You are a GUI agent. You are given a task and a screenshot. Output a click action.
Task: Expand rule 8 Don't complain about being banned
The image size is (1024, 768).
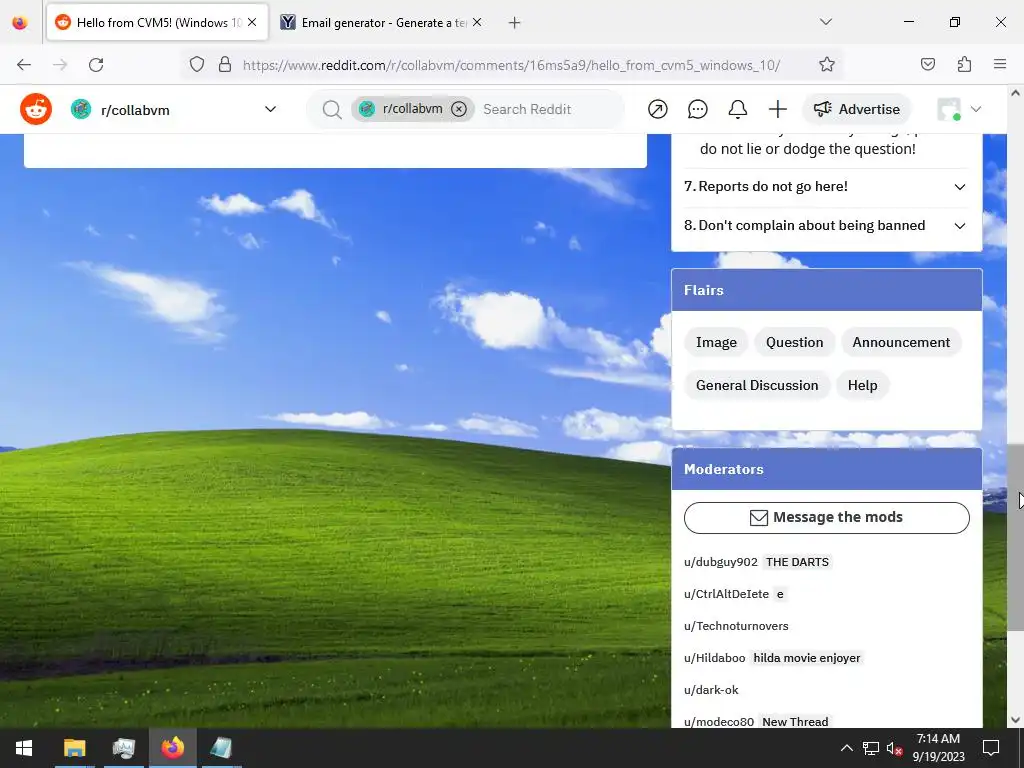[x=826, y=225]
